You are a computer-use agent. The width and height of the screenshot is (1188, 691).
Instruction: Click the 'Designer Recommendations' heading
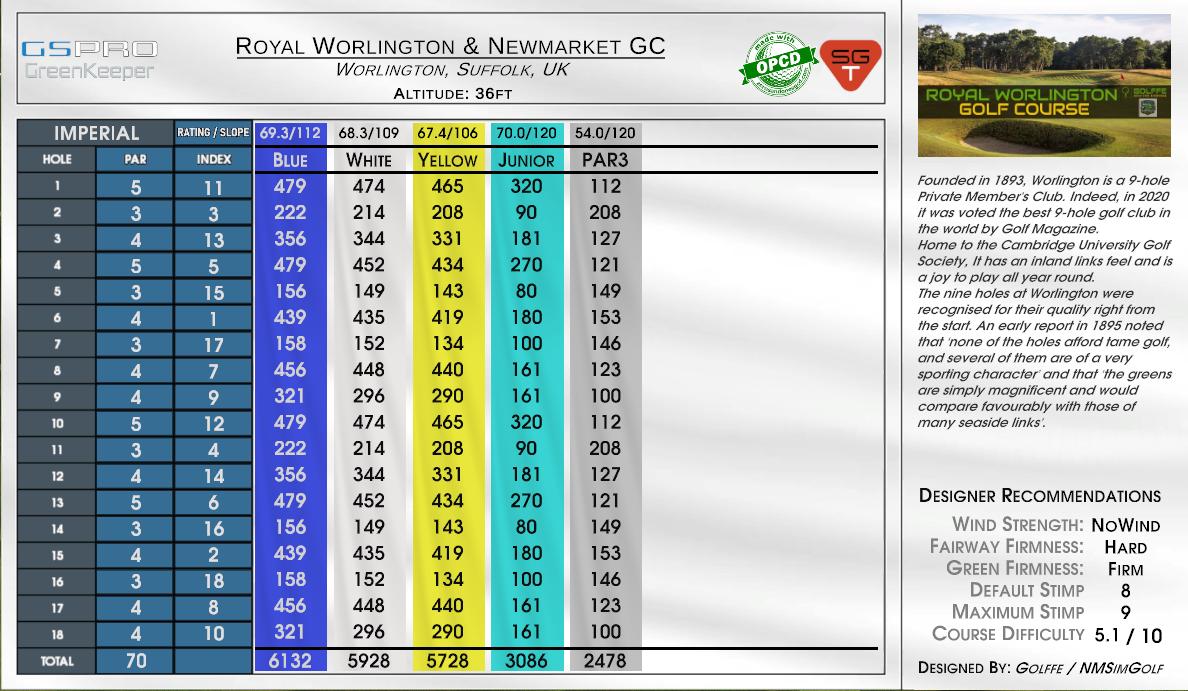click(1040, 496)
